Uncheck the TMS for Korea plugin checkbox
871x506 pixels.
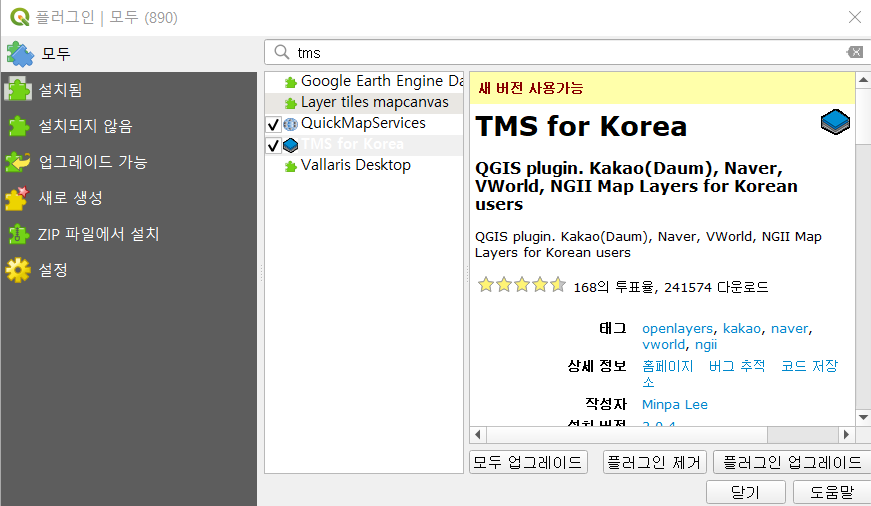pyautogui.click(x=273, y=145)
